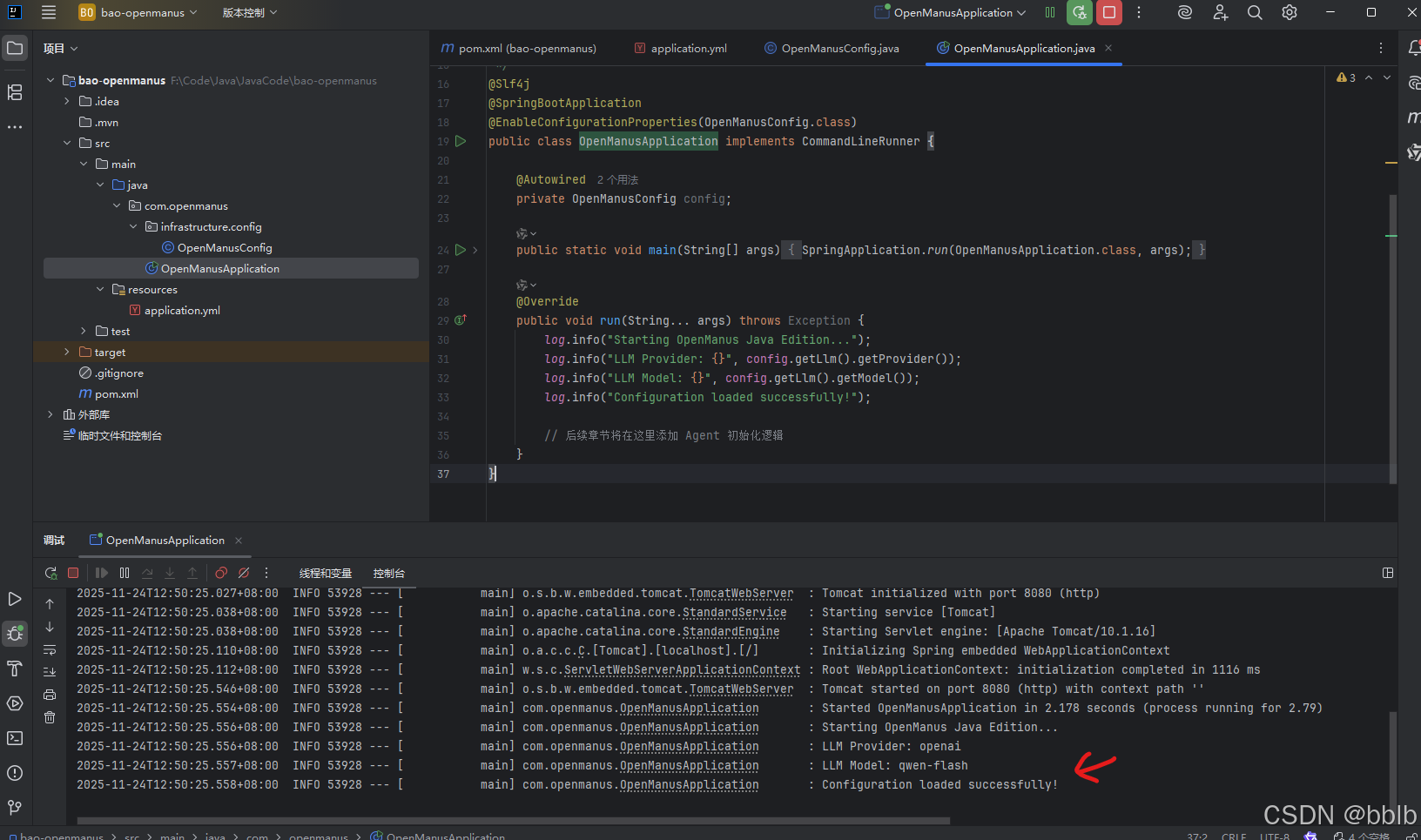1421x840 pixels.
Task: Close the OpenManusApplication debug session tab
Action: point(239,541)
